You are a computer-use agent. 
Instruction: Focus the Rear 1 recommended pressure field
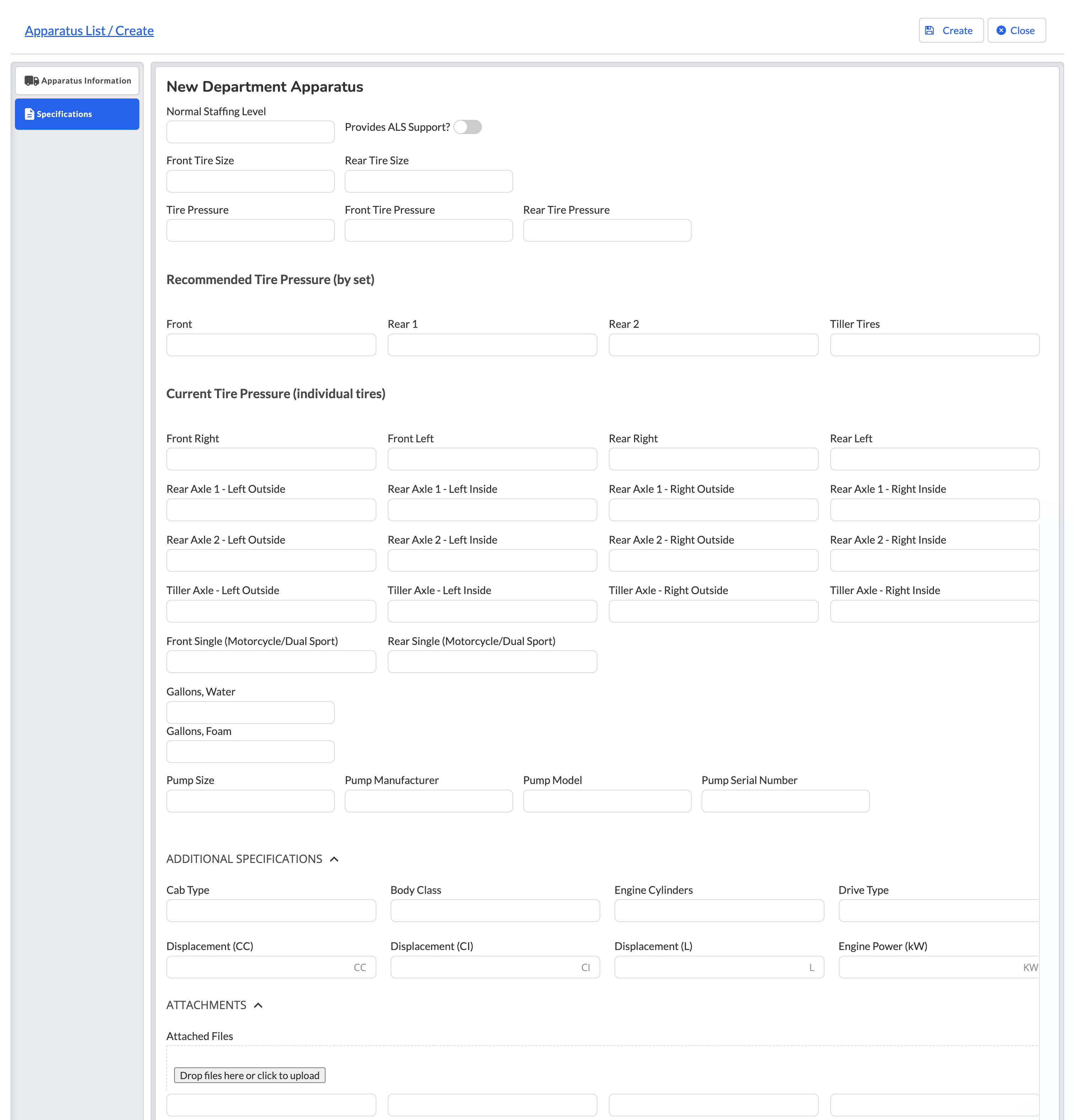click(x=492, y=345)
